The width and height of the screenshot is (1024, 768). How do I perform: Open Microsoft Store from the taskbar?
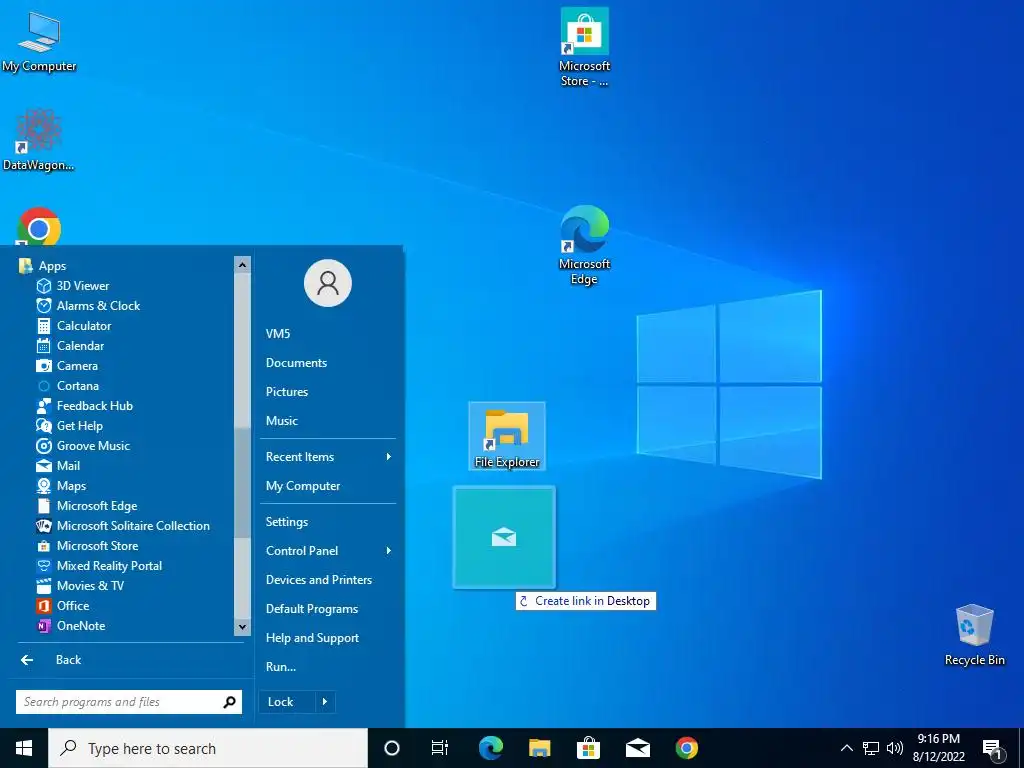coord(588,748)
